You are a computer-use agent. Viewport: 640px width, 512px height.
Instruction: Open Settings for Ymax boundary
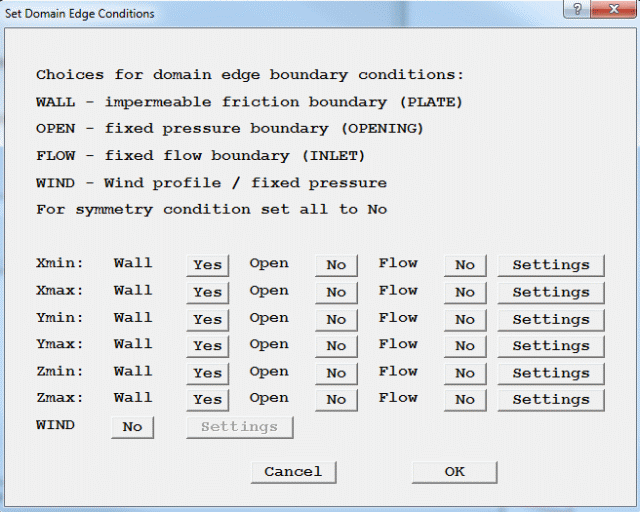tap(551, 345)
